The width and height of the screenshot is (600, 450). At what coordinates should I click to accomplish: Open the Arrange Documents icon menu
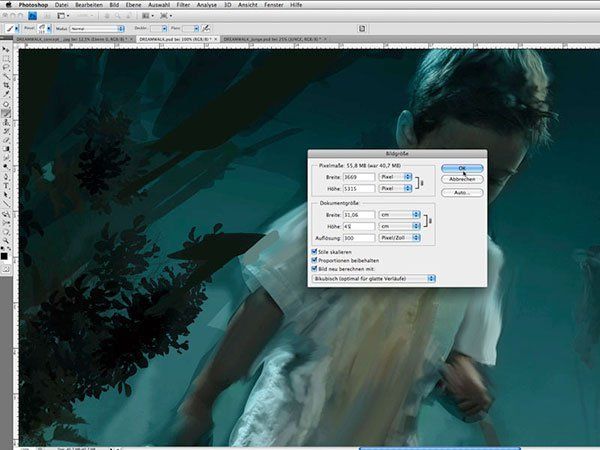point(148,16)
